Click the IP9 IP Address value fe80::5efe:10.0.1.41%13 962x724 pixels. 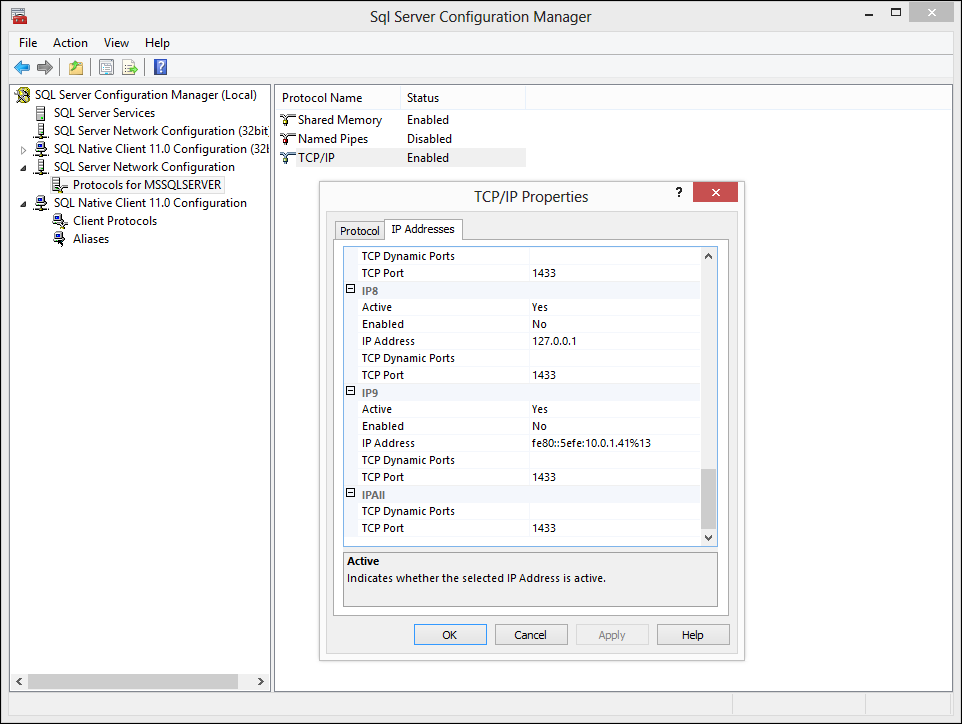[615, 443]
